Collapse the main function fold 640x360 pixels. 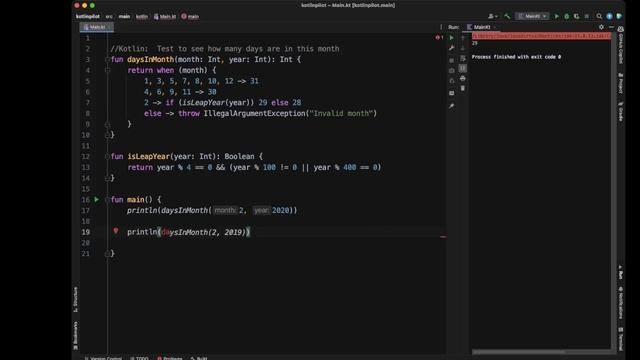[108, 200]
